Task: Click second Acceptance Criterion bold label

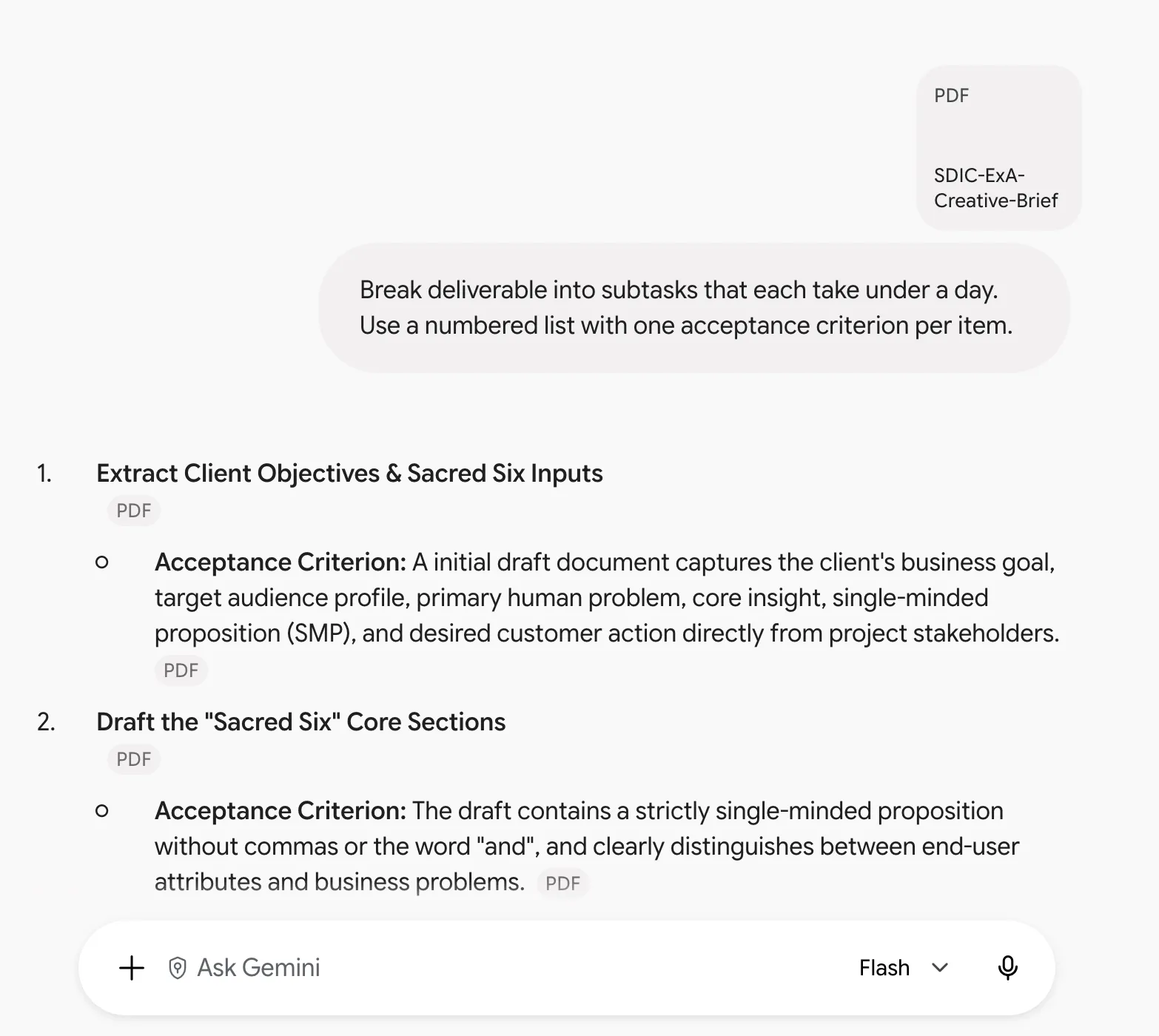Action: [x=280, y=811]
